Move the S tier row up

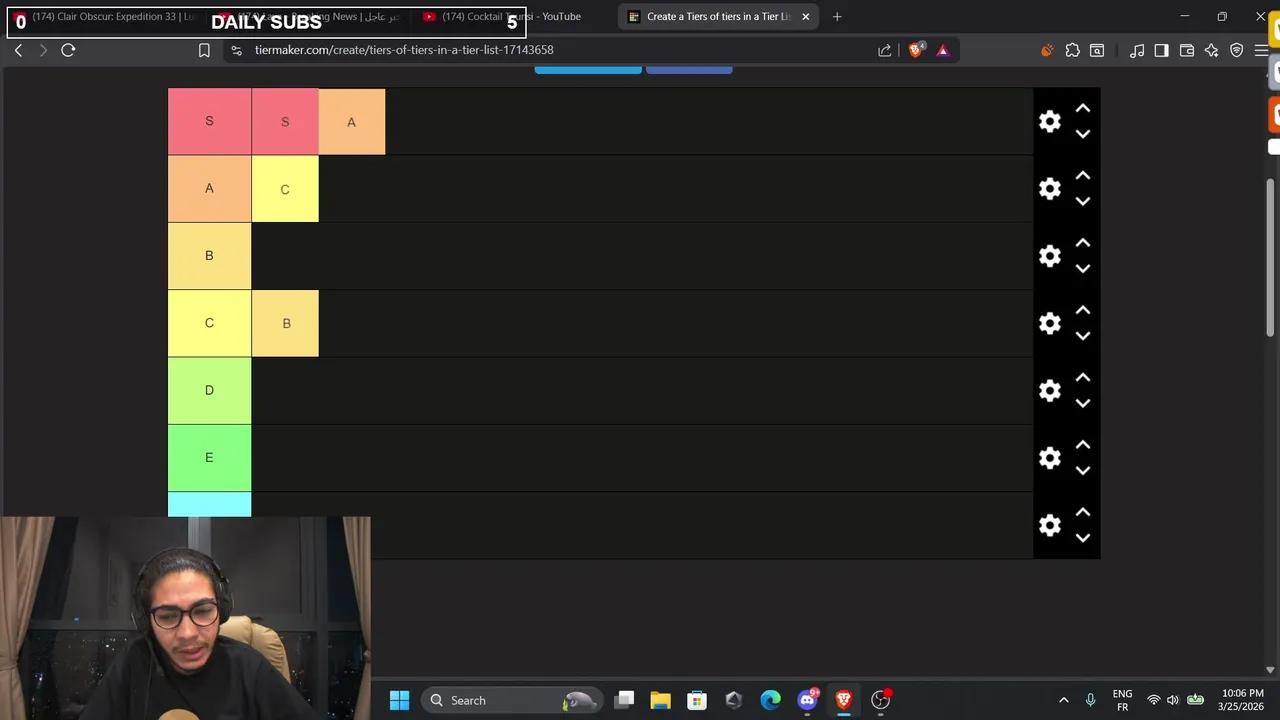pyautogui.click(x=1082, y=108)
